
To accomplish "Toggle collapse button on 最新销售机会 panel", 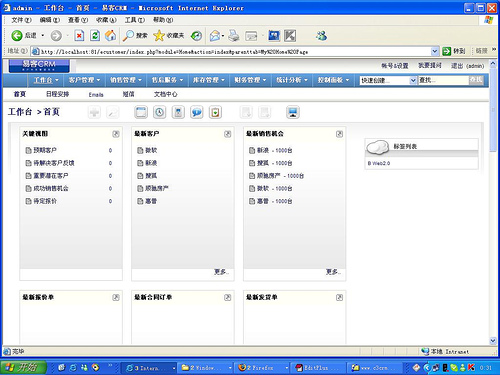I will [339, 134].
